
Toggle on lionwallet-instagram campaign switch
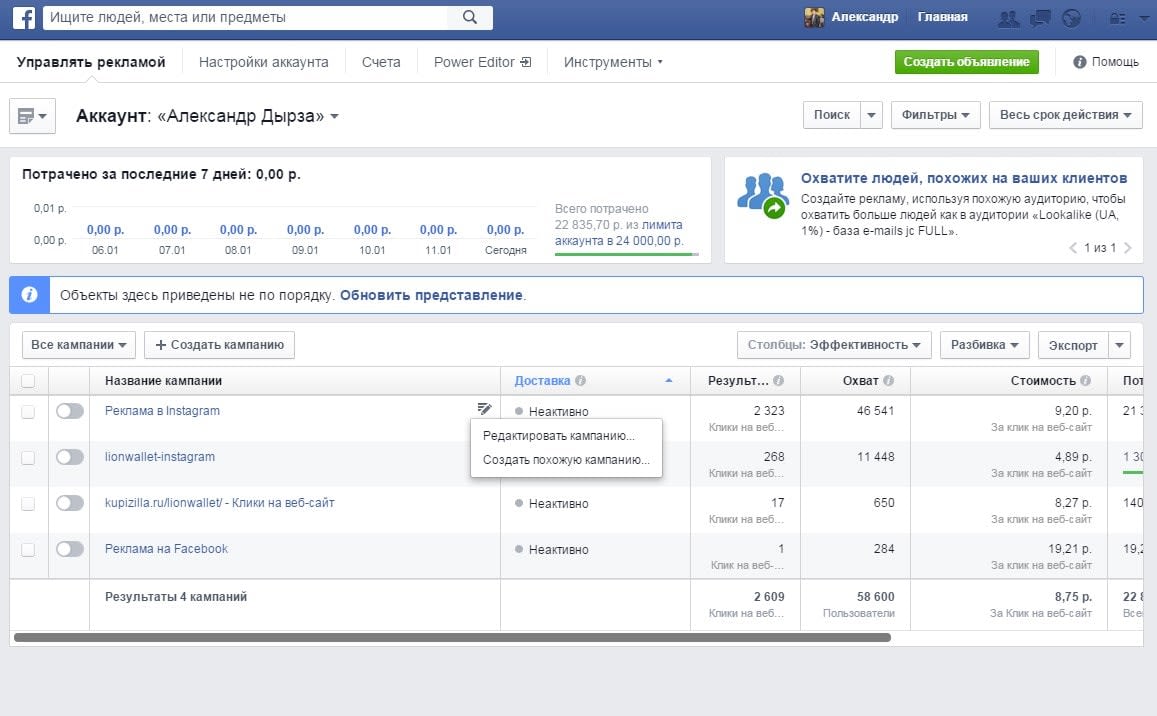tap(70, 457)
